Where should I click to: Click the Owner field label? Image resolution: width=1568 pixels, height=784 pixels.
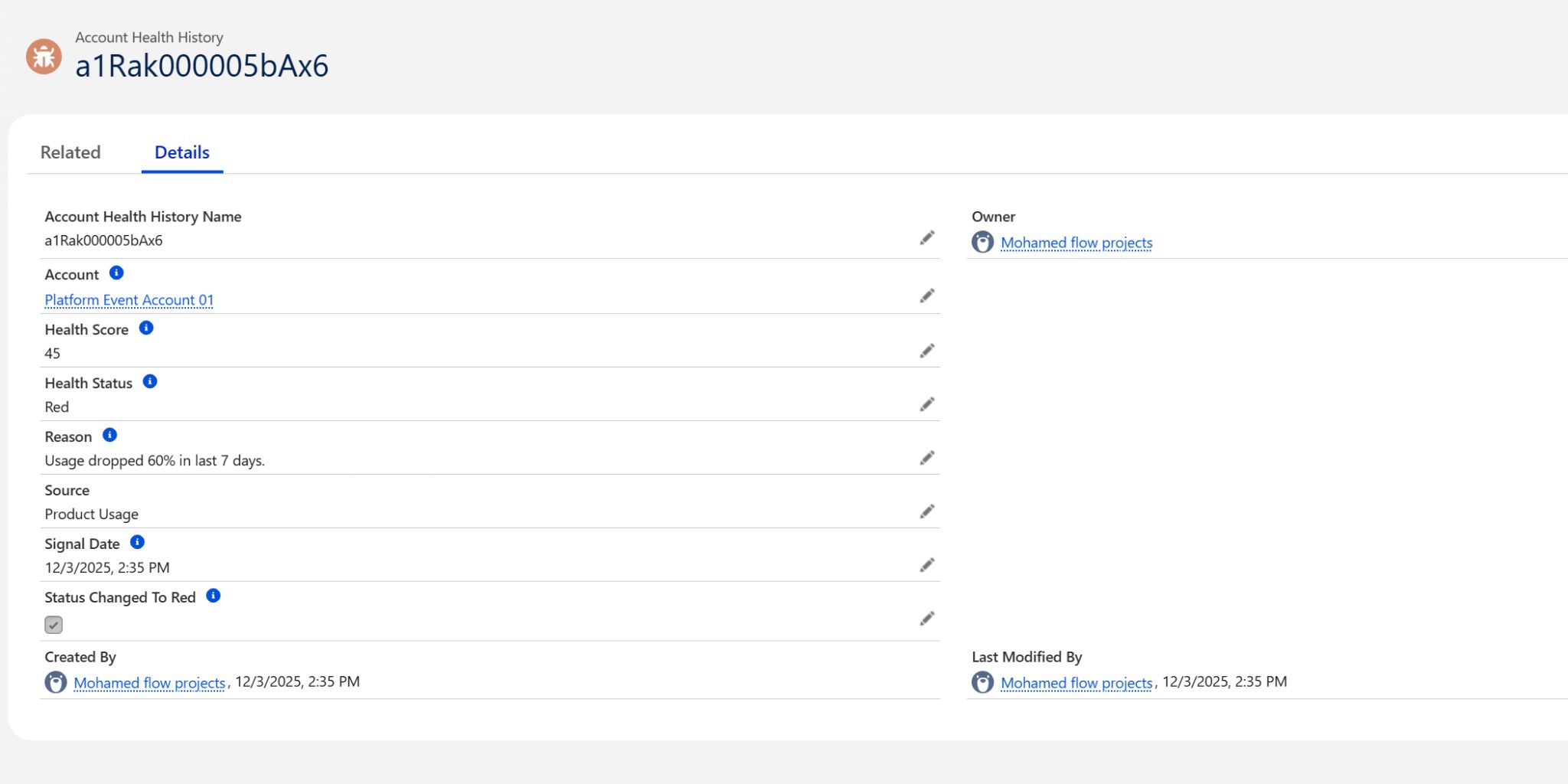pyautogui.click(x=993, y=217)
